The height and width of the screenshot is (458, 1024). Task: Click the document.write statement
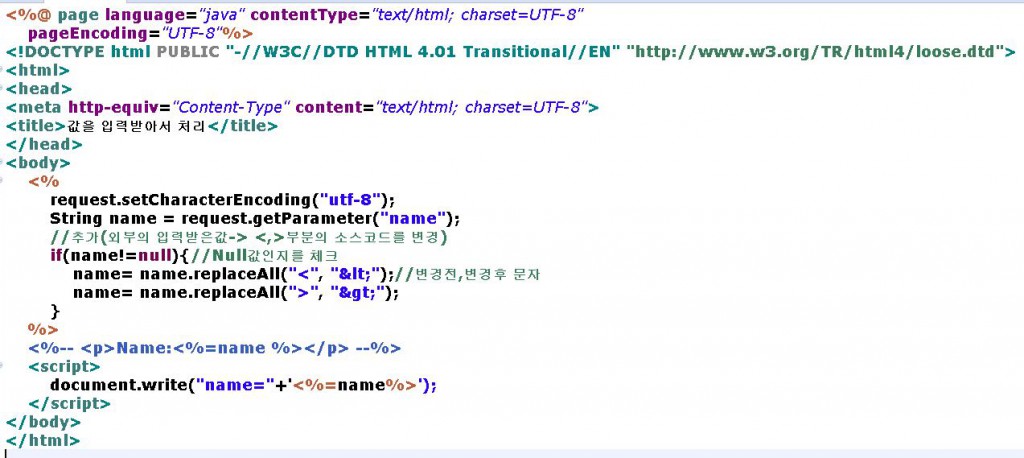point(244,385)
